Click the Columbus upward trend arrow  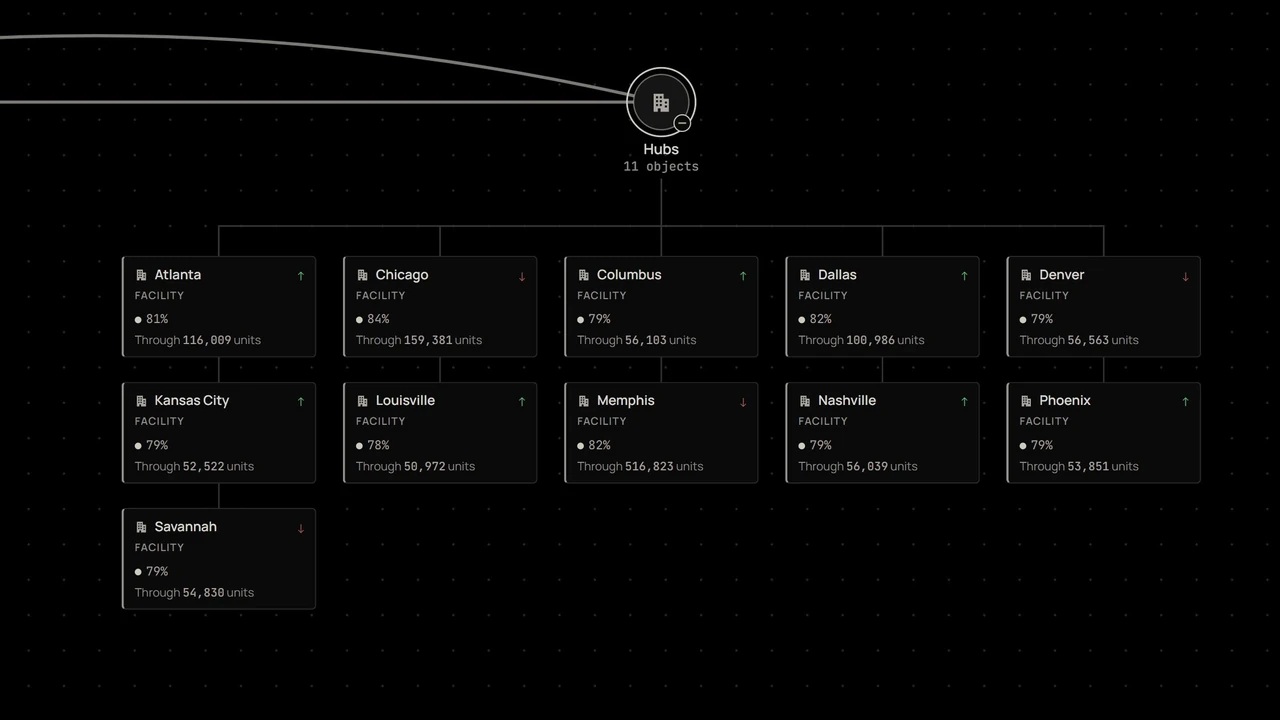coord(742,276)
